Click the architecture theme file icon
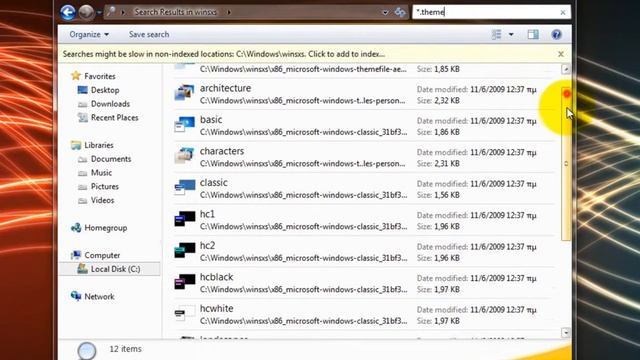The height and width of the screenshot is (360, 640). (184, 93)
